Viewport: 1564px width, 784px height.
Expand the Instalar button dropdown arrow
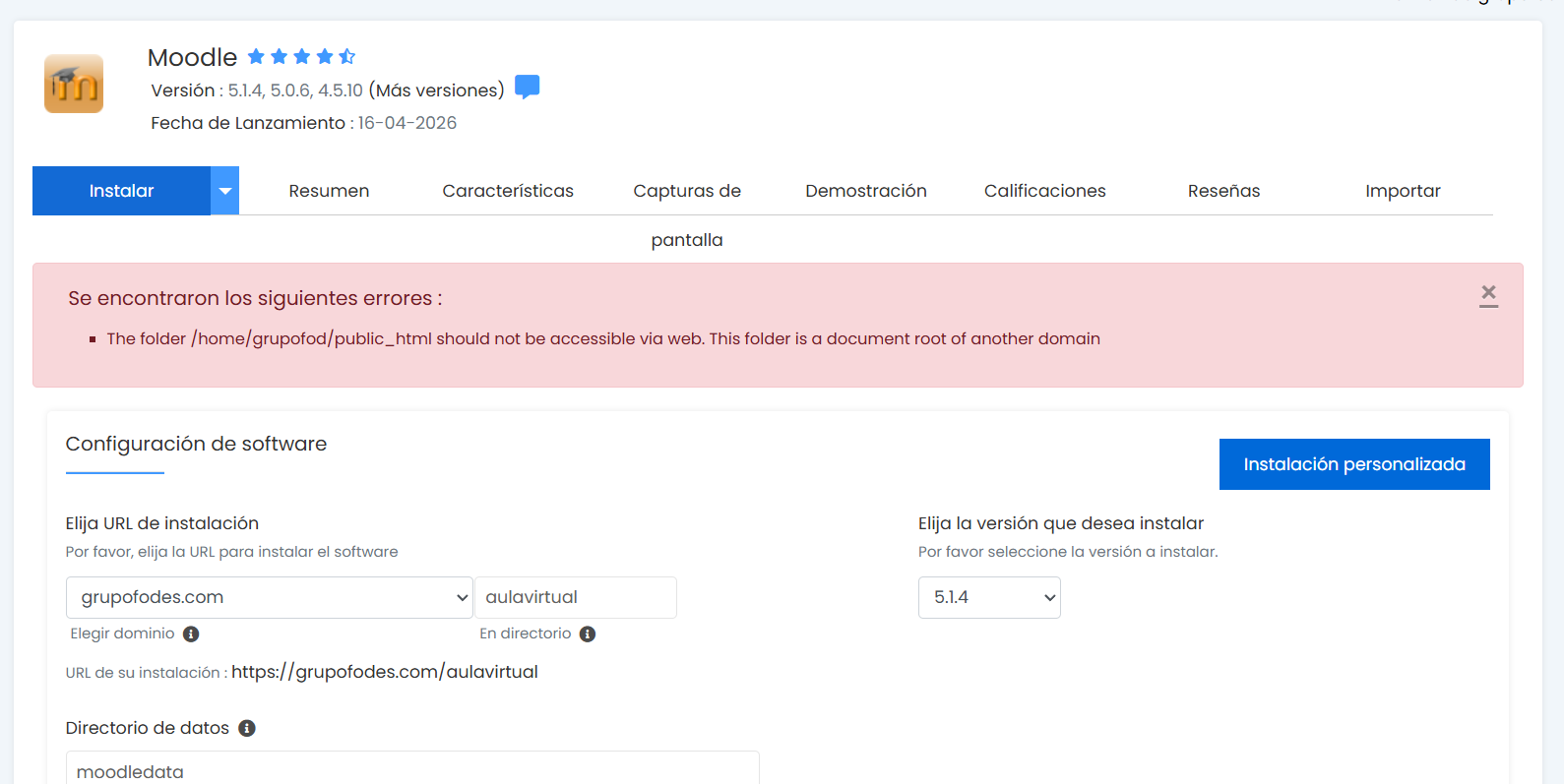pos(225,191)
